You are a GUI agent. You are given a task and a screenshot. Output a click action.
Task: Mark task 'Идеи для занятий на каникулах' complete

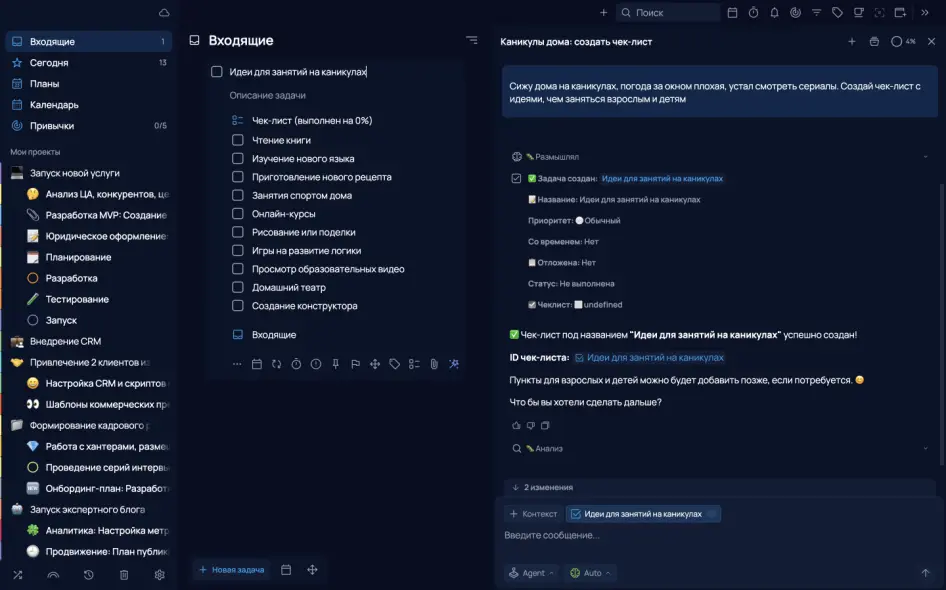tap(217, 72)
